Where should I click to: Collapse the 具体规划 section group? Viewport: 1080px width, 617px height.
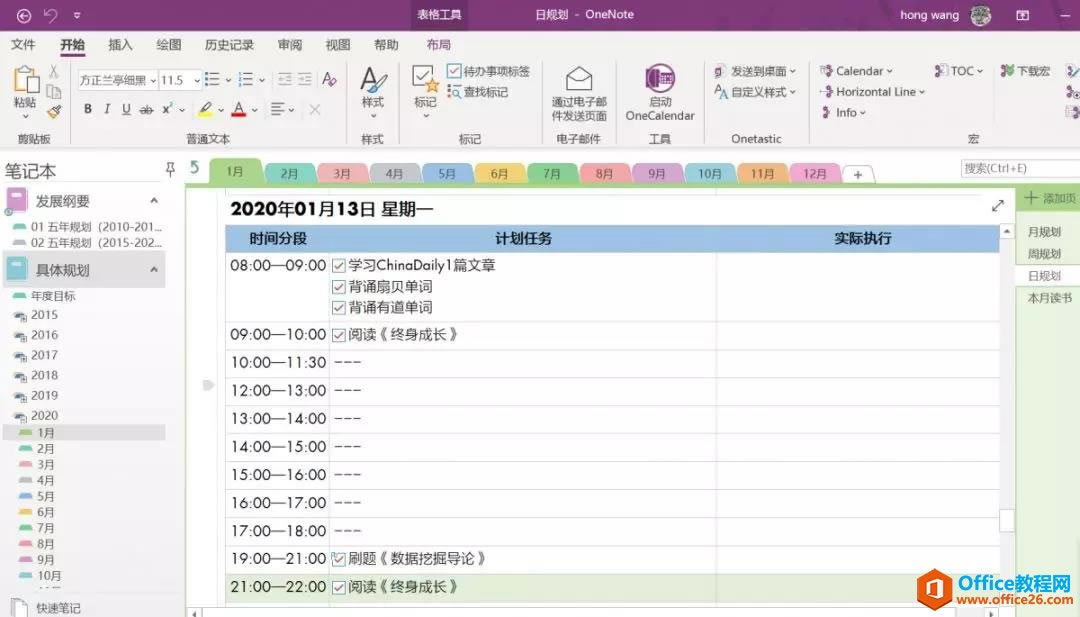[155, 269]
